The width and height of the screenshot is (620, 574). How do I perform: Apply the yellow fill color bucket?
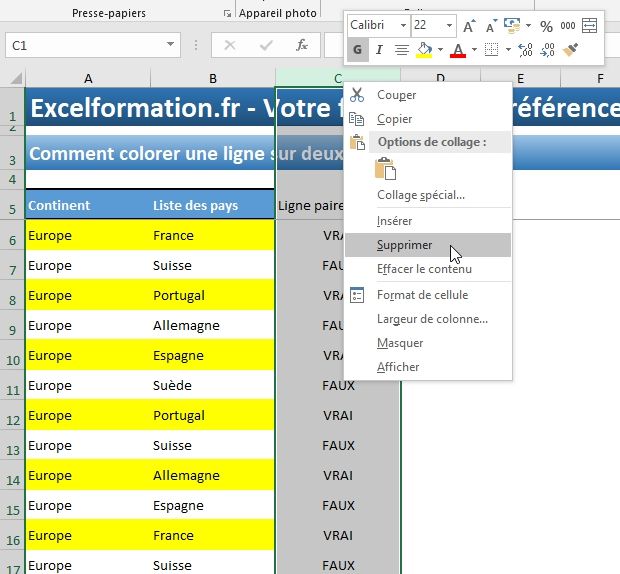point(424,50)
